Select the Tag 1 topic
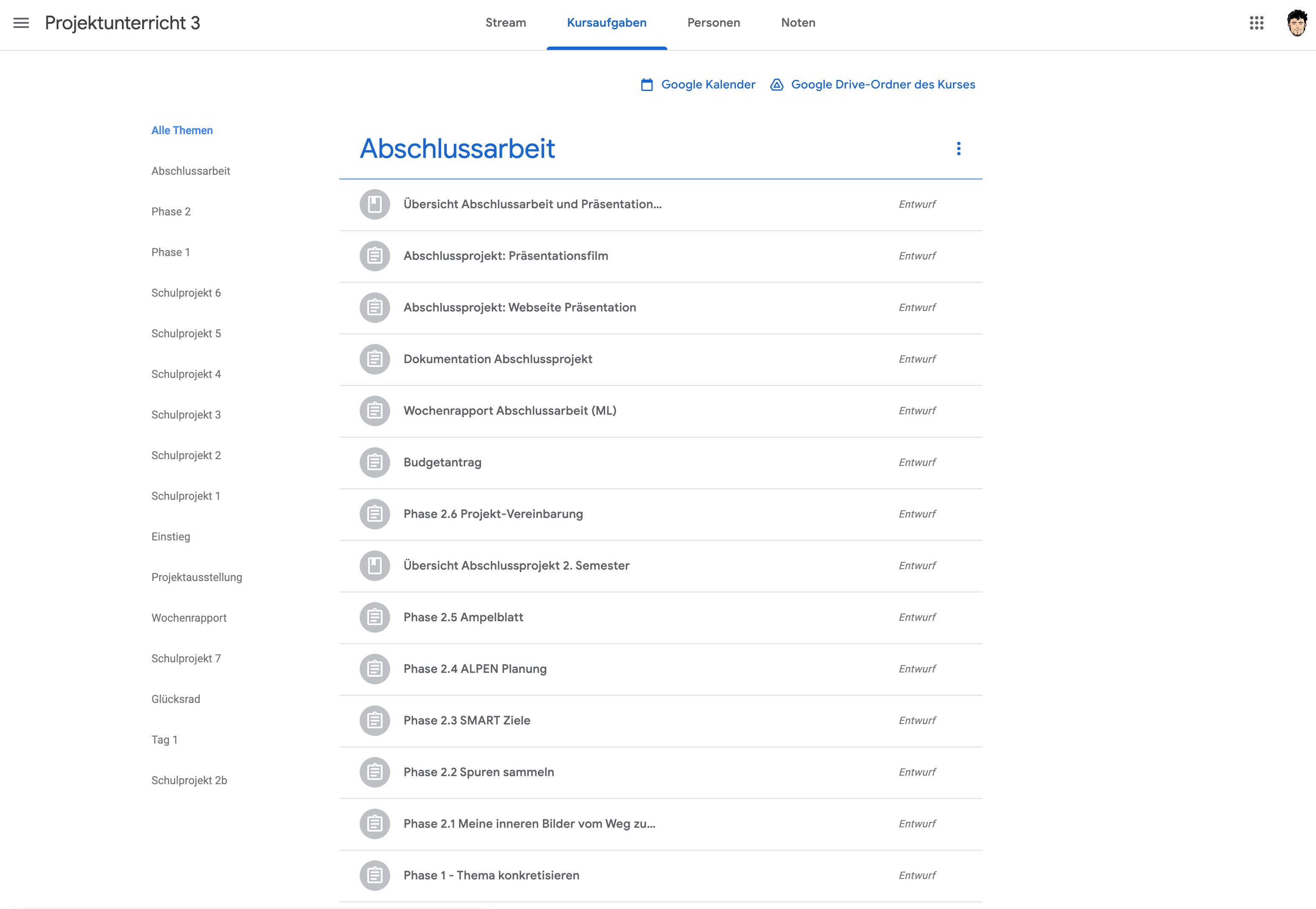Screen dimensions: 1316x909 (165, 740)
